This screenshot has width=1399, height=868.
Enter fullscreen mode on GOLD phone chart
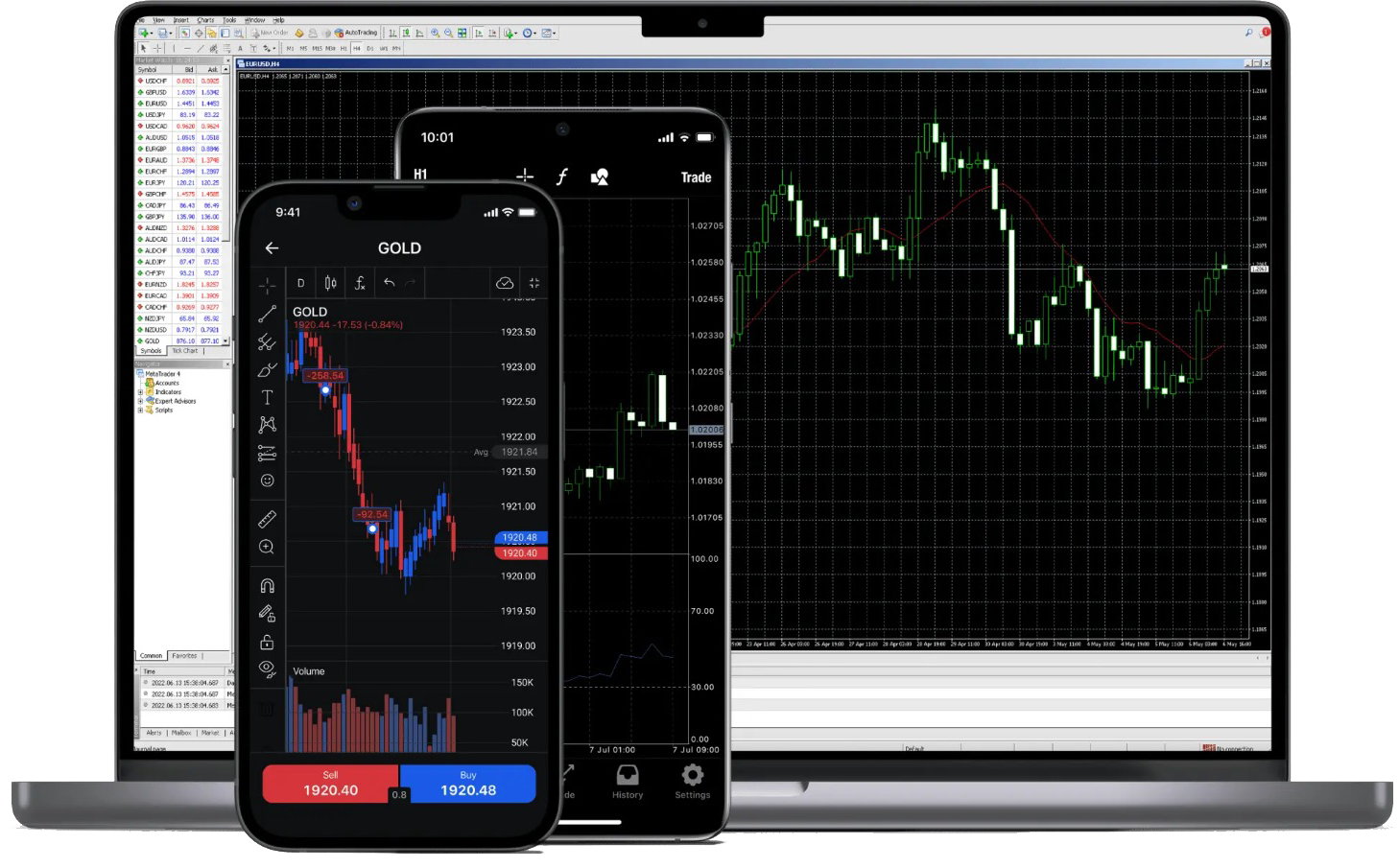(534, 283)
